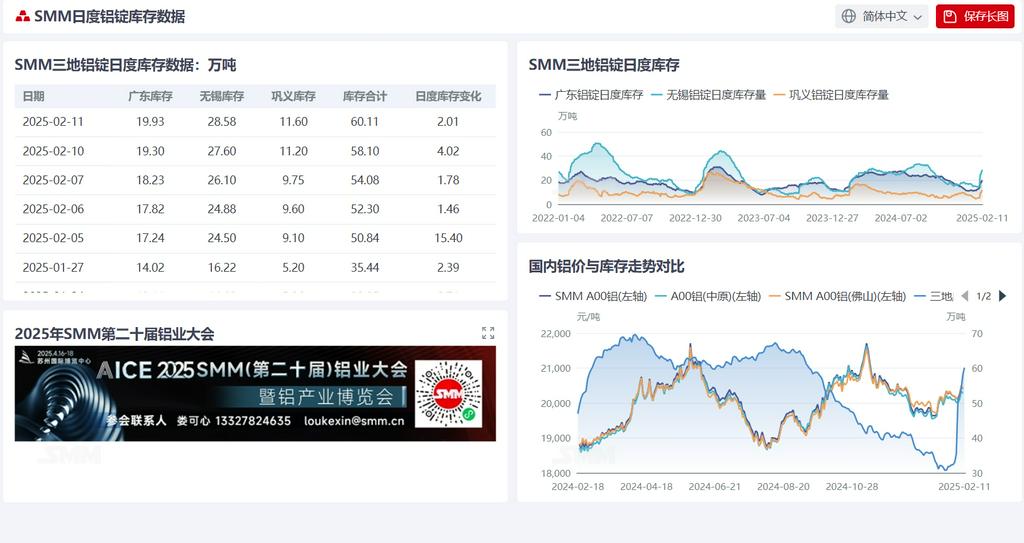
Task: Toggle the 三地 legend series
Action: coord(933,296)
